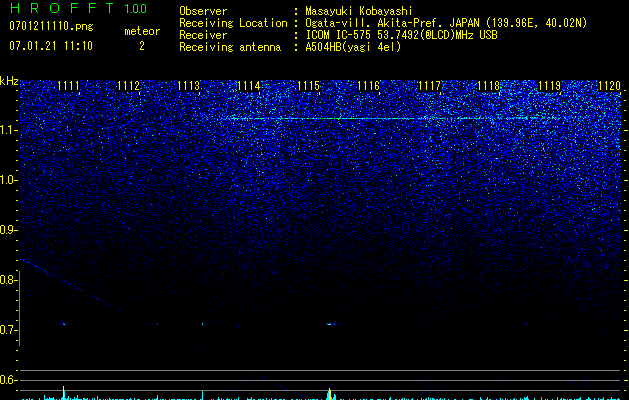Click time marker 1116

click(369, 86)
